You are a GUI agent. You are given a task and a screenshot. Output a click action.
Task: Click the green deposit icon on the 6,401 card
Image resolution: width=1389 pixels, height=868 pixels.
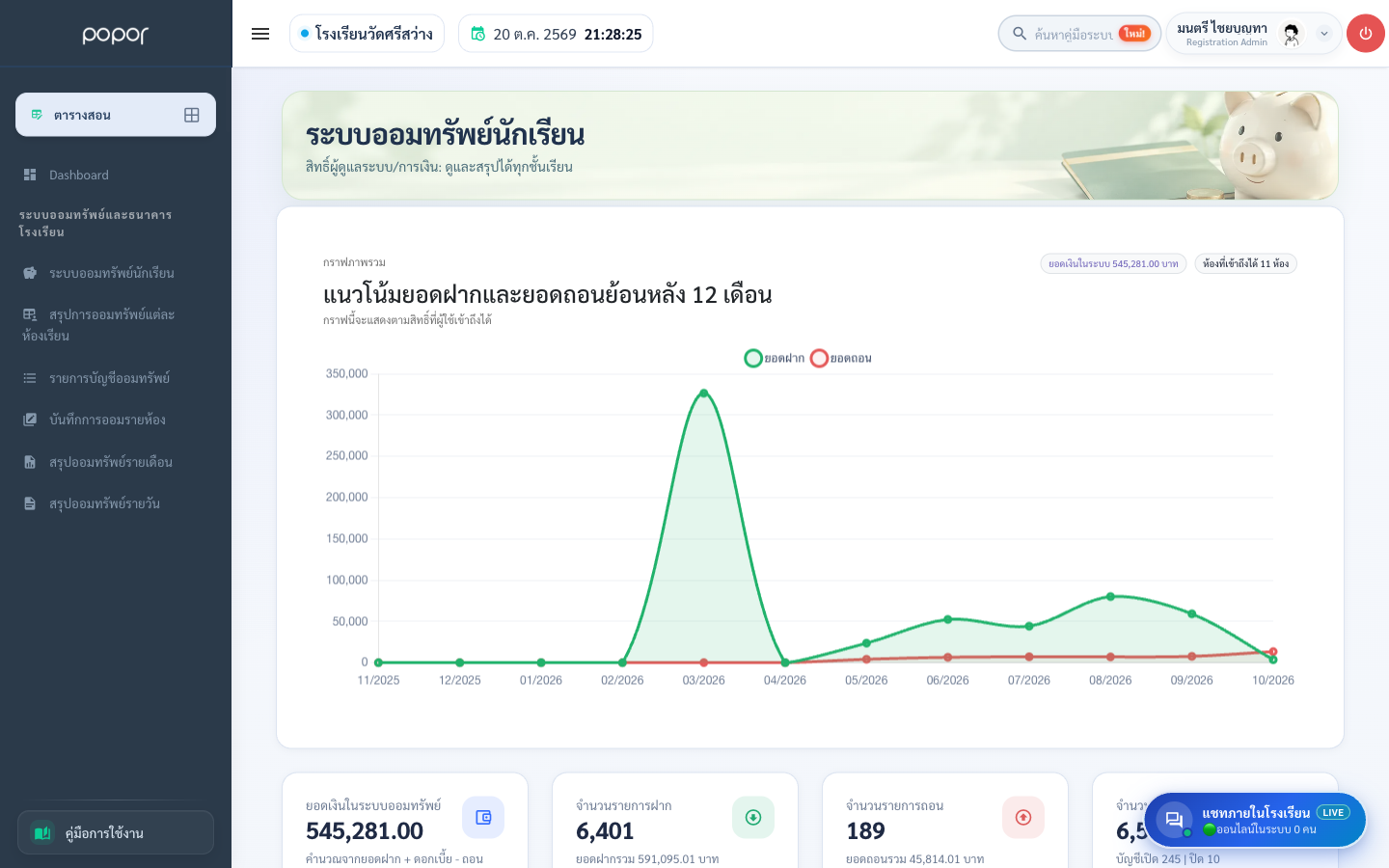tap(753, 817)
